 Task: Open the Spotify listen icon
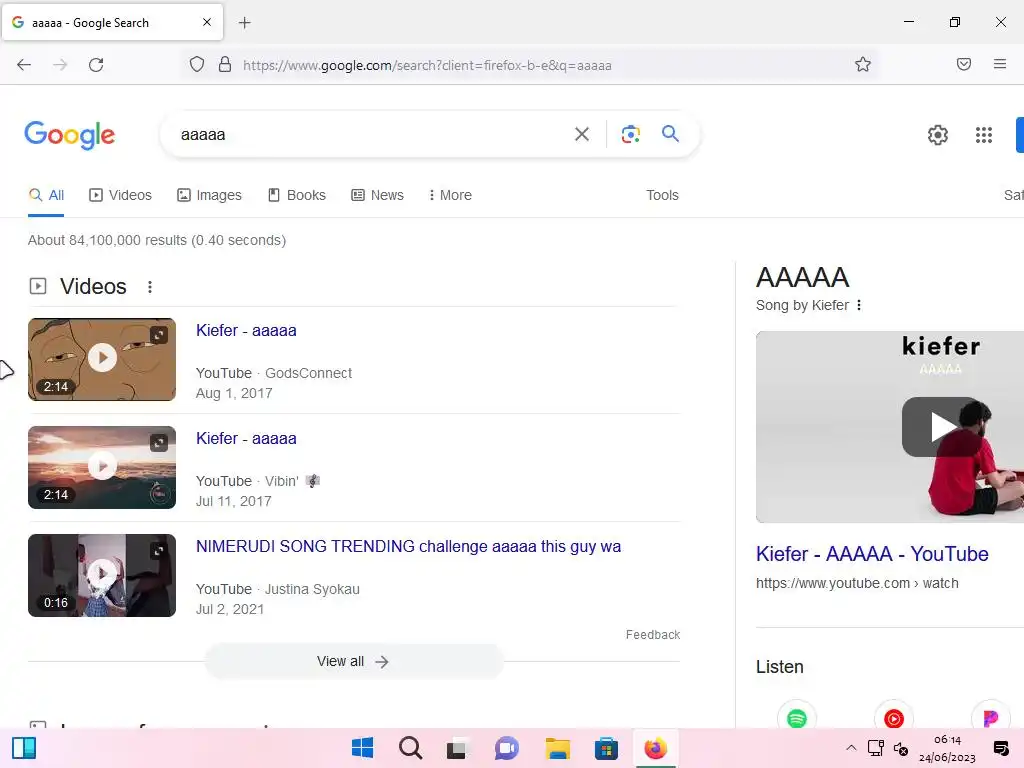797,718
